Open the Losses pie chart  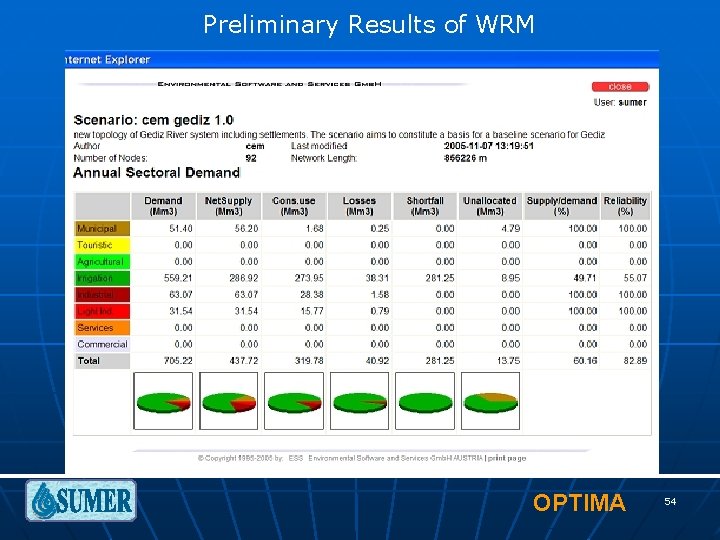[x=360, y=401]
